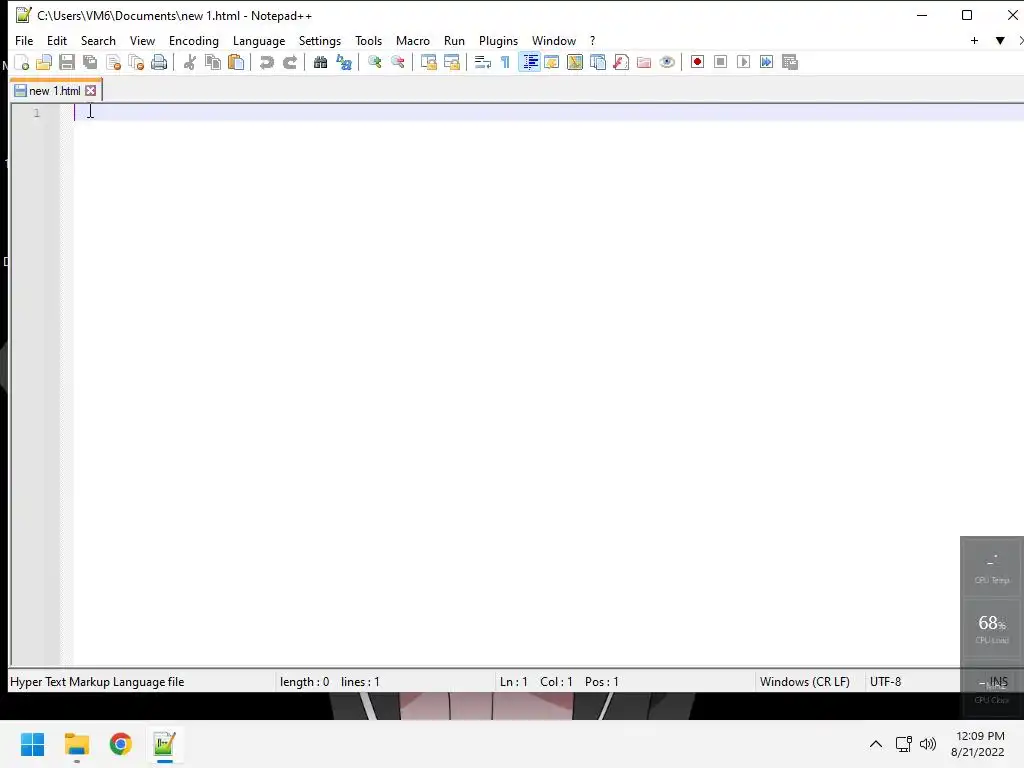This screenshot has height=768, width=1024.
Task: Open the Tools menu
Action: [368, 40]
